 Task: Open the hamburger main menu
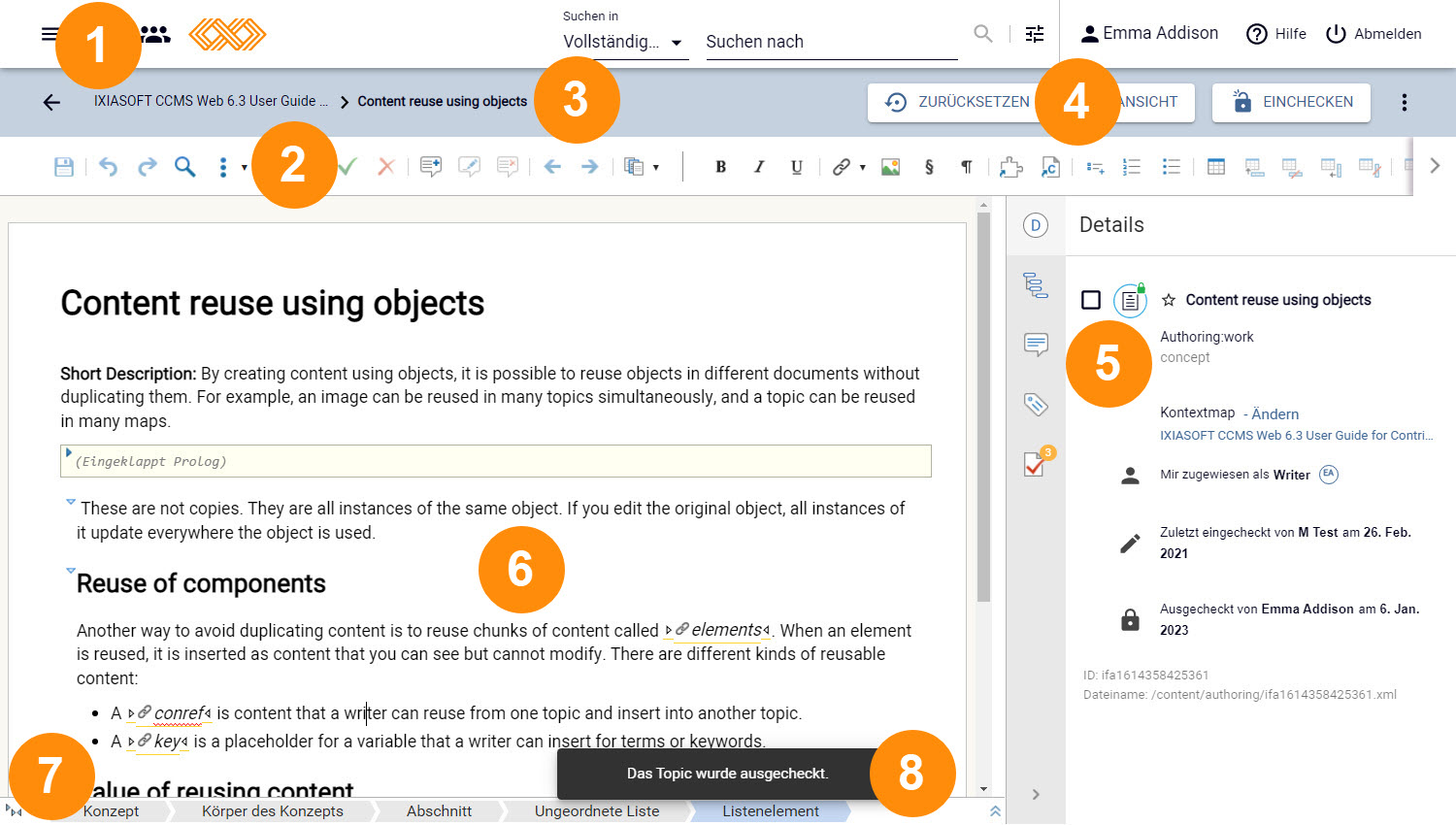[x=49, y=34]
